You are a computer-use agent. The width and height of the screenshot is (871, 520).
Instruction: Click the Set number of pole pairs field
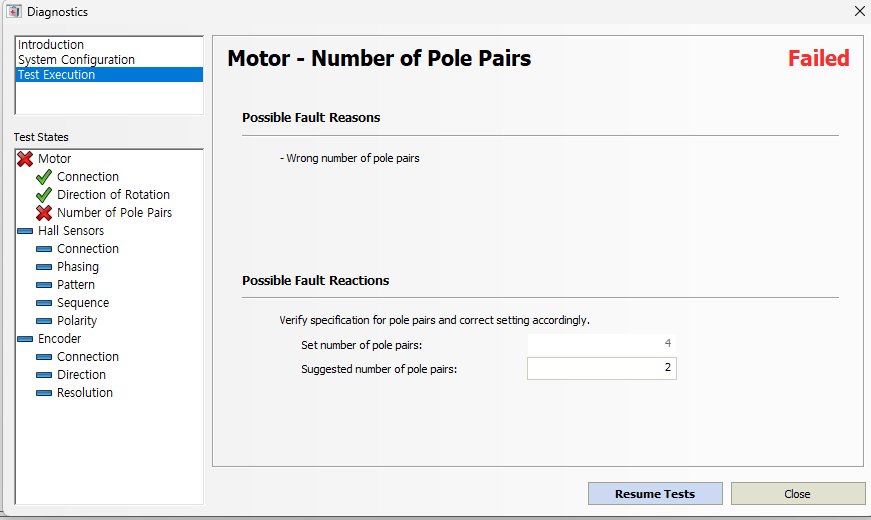602,344
